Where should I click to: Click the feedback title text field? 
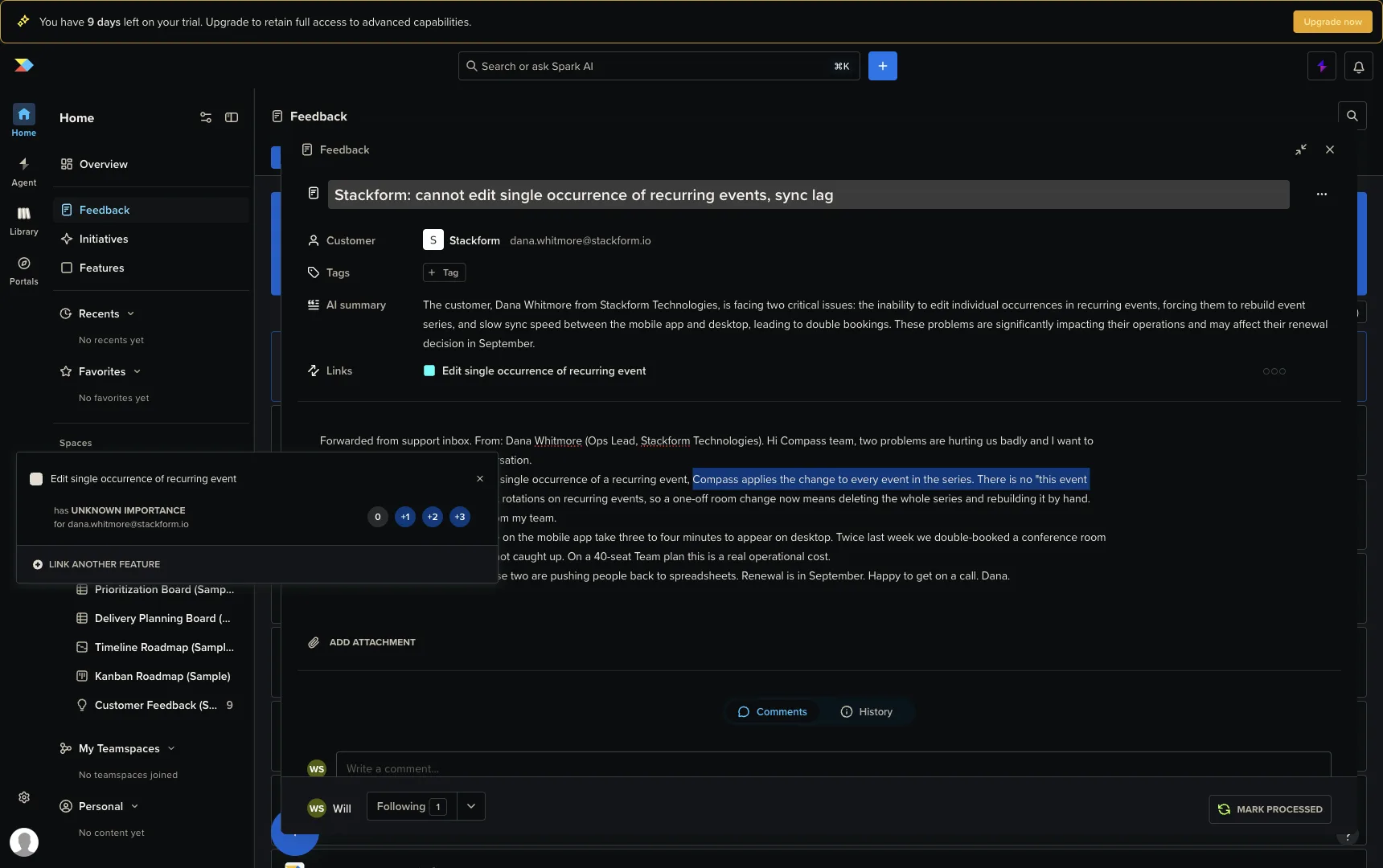[x=808, y=194]
